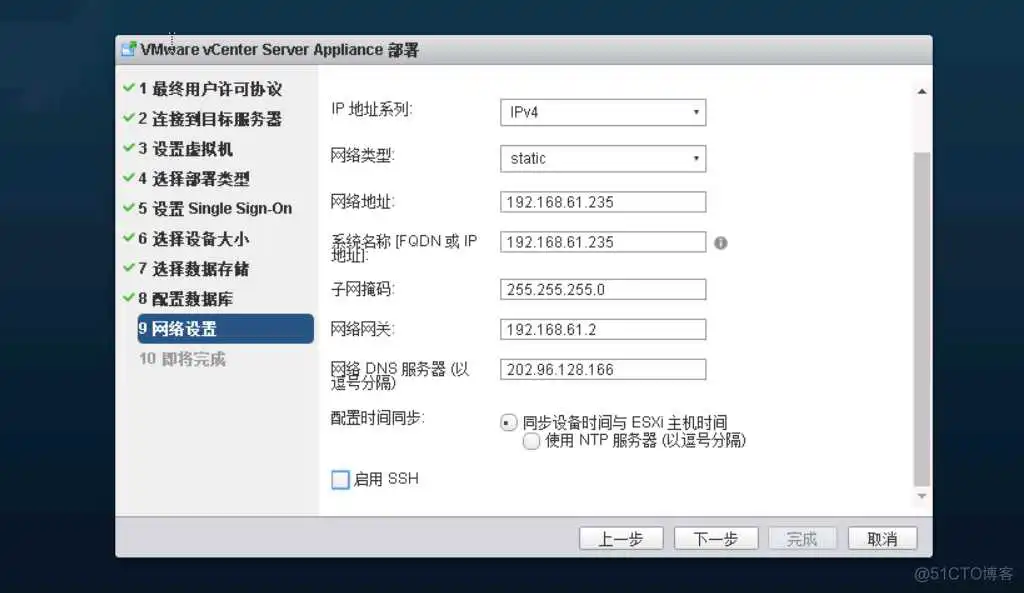The image size is (1024, 593).
Task: Go to step 7 选择数据存储
Action: (194, 269)
